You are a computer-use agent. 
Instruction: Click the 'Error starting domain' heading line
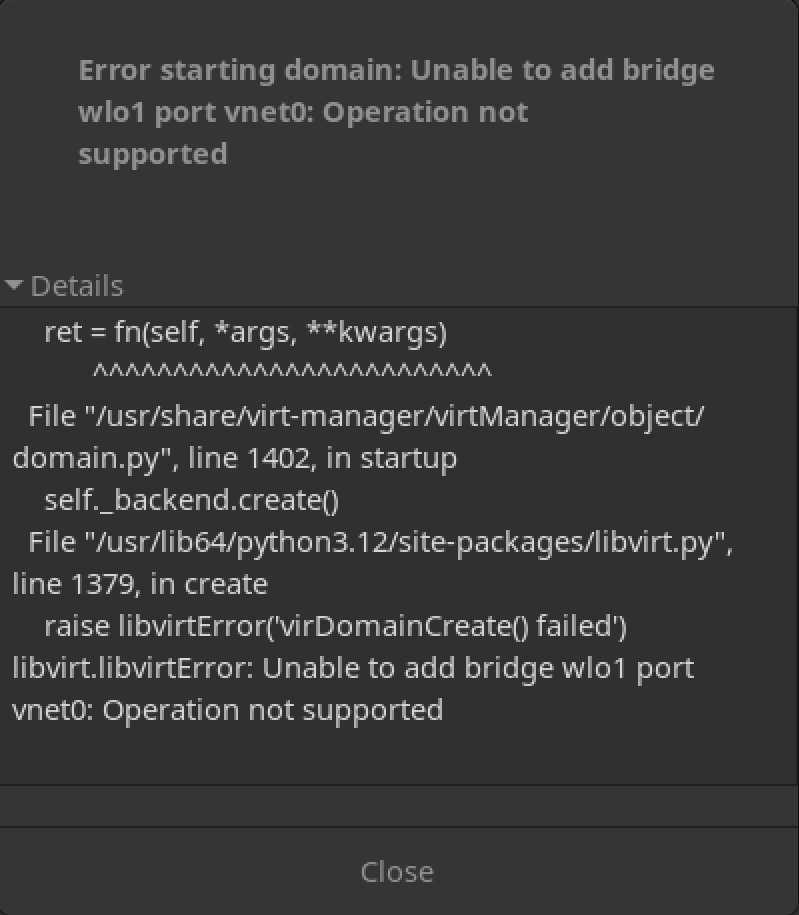(396, 70)
